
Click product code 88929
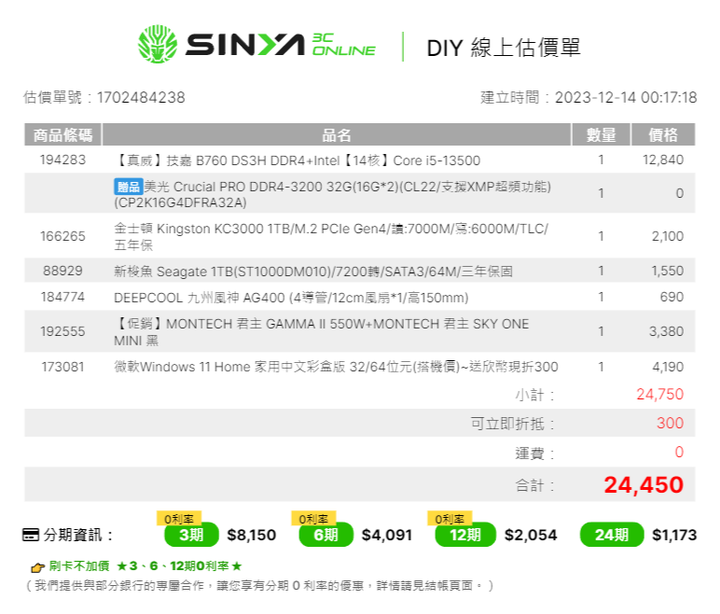coord(63,270)
